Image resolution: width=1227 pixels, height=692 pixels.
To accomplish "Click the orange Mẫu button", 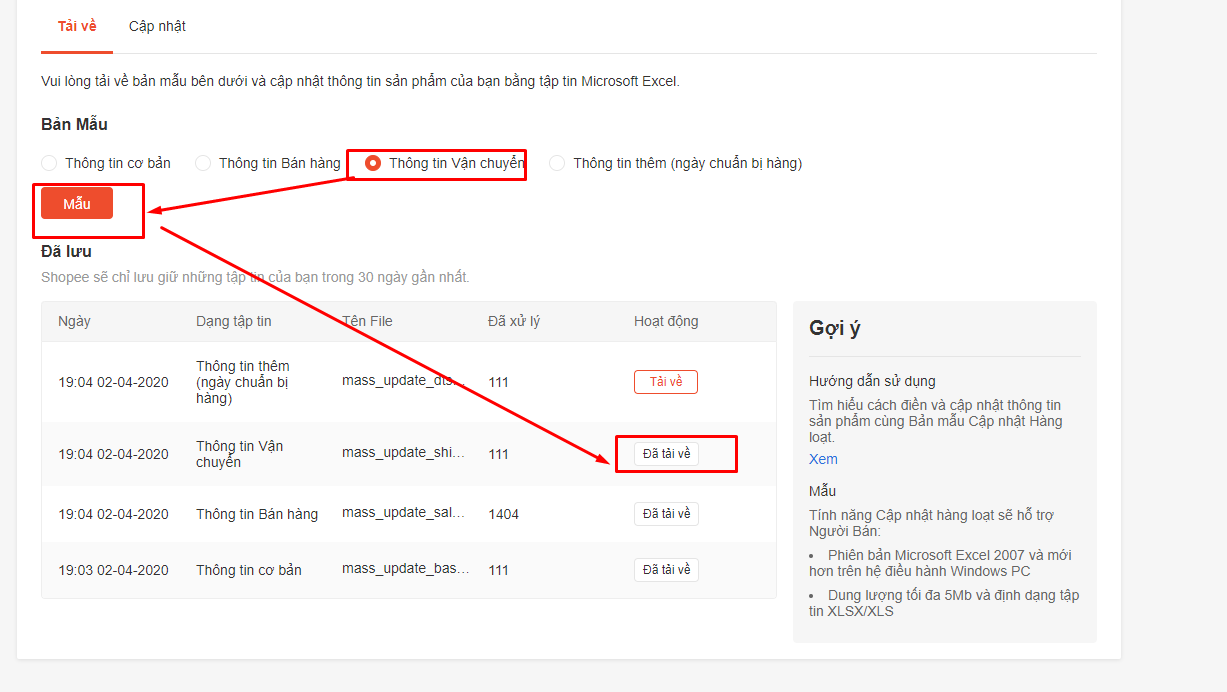I will (77, 203).
